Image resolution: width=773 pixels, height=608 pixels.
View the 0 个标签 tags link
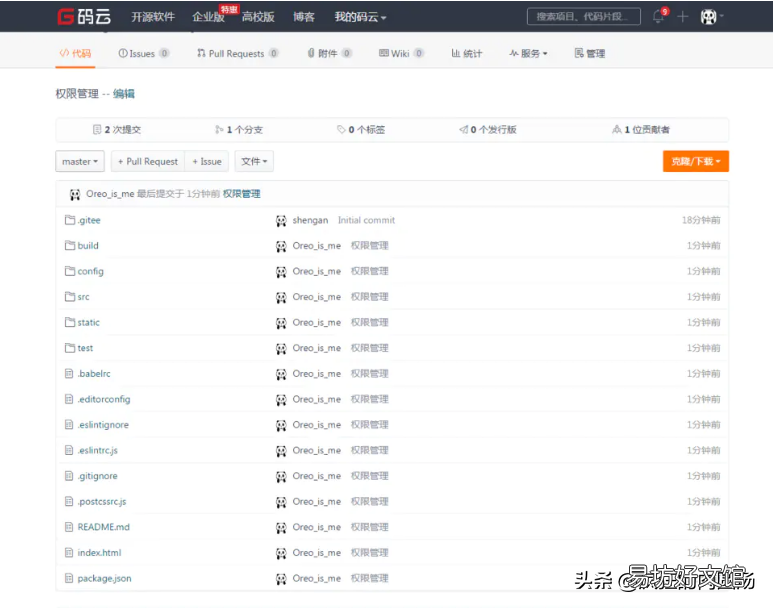click(361, 130)
